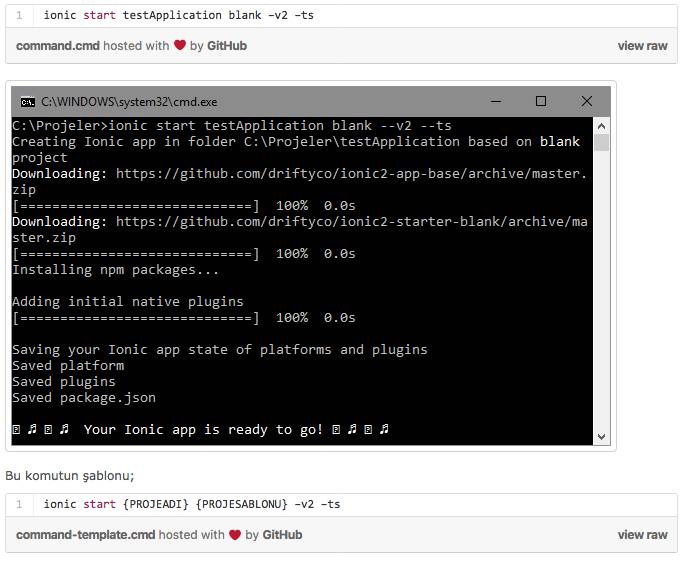Click the cmd scrollbar down arrow

coord(601,437)
